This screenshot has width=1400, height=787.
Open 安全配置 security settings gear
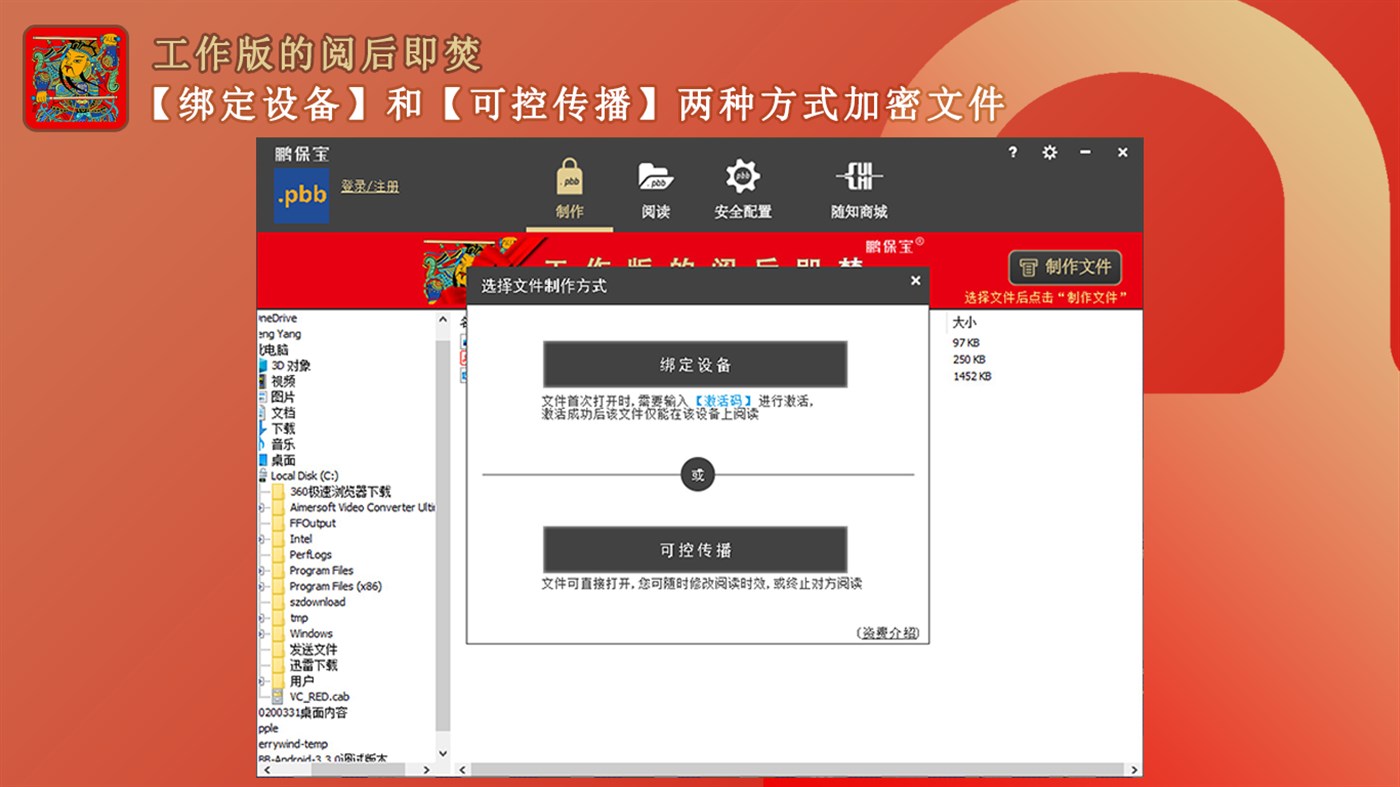pos(743,189)
